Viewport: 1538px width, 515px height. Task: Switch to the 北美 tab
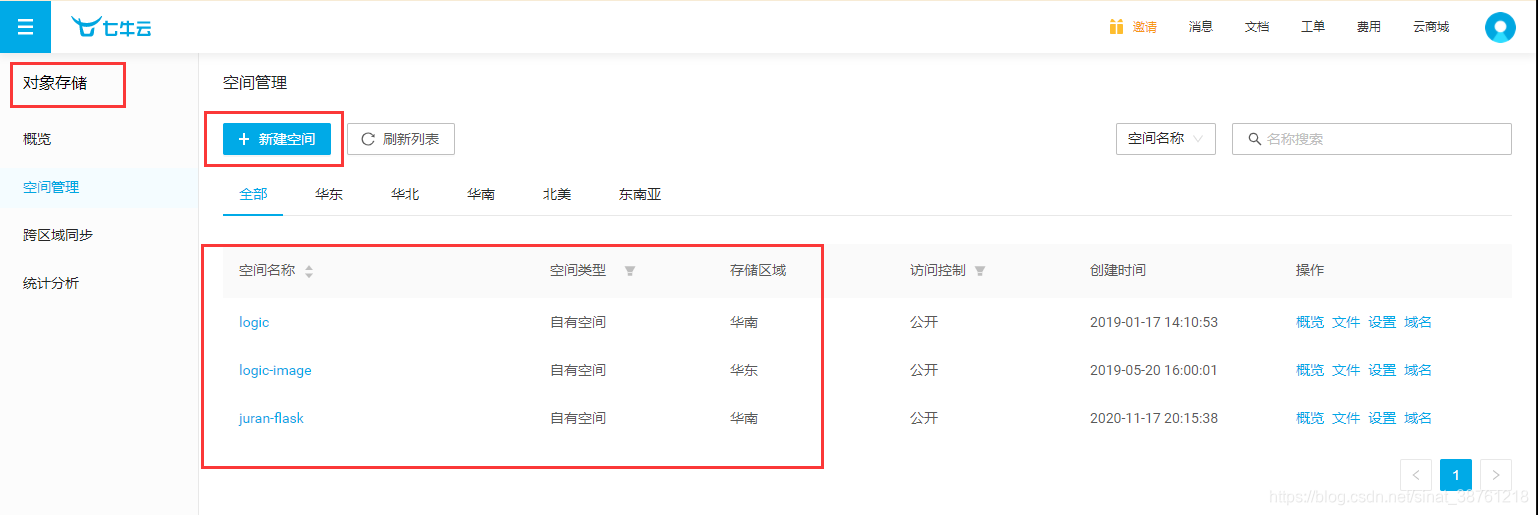click(x=557, y=194)
